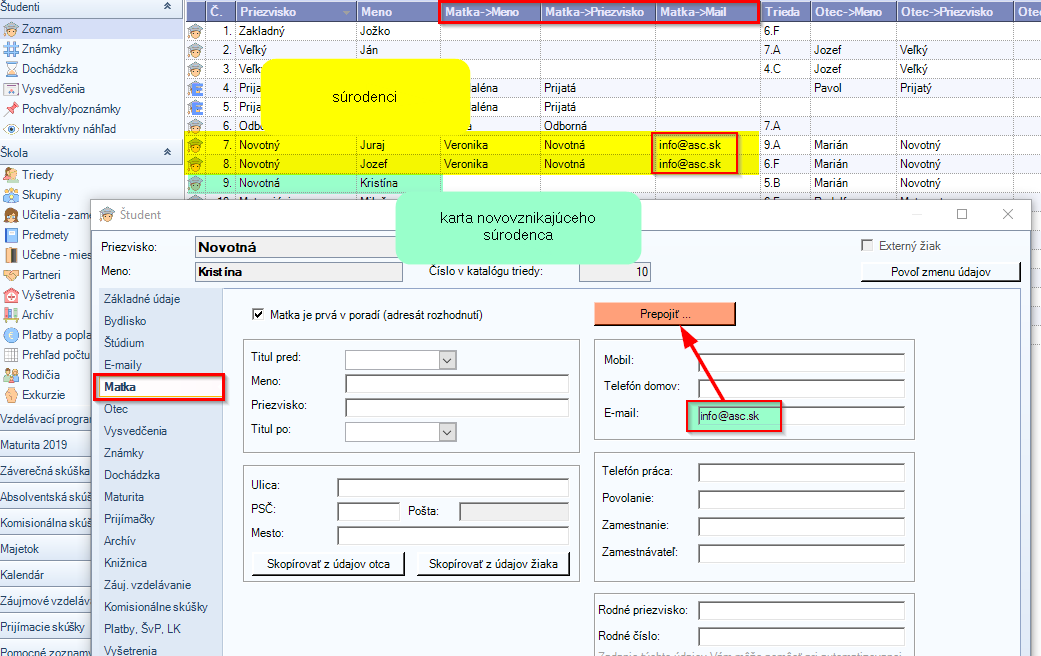Open Partneri handshake icon
Screen dimensions: 1041x656
pyautogui.click(x=11, y=275)
